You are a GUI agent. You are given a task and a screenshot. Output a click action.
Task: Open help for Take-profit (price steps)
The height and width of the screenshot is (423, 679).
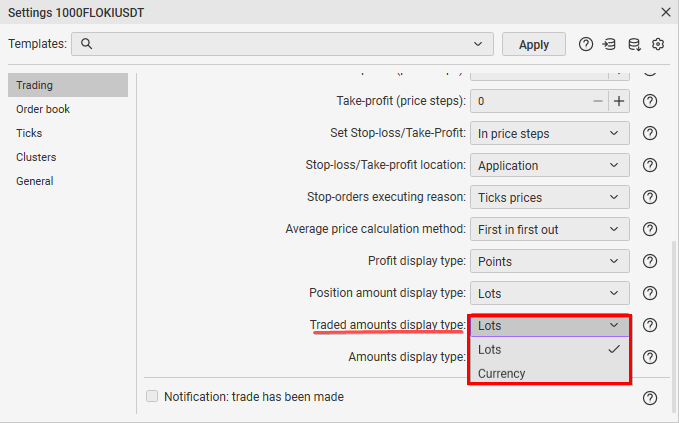(650, 101)
